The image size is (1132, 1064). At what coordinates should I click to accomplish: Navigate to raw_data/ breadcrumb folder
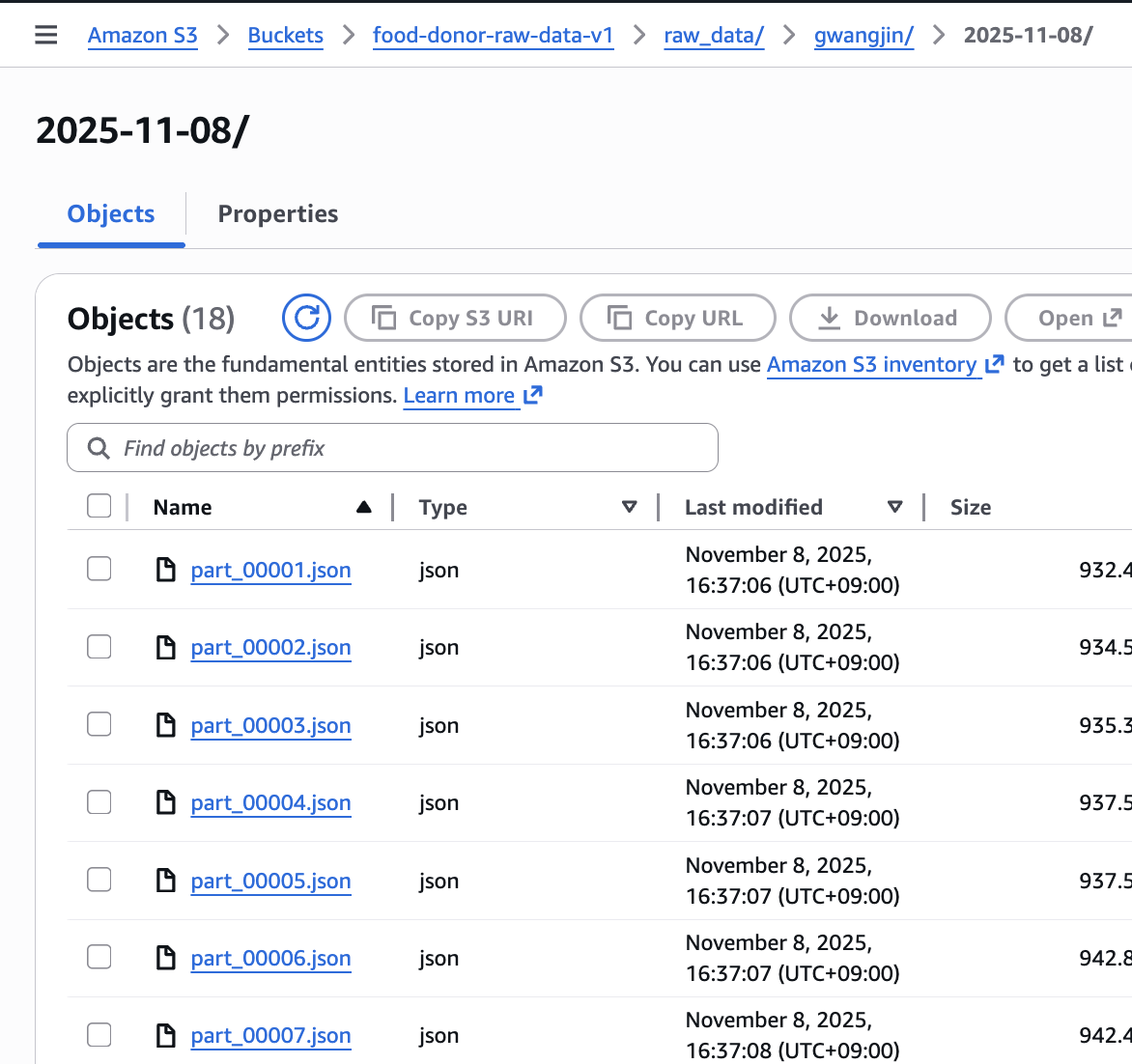[x=714, y=36]
